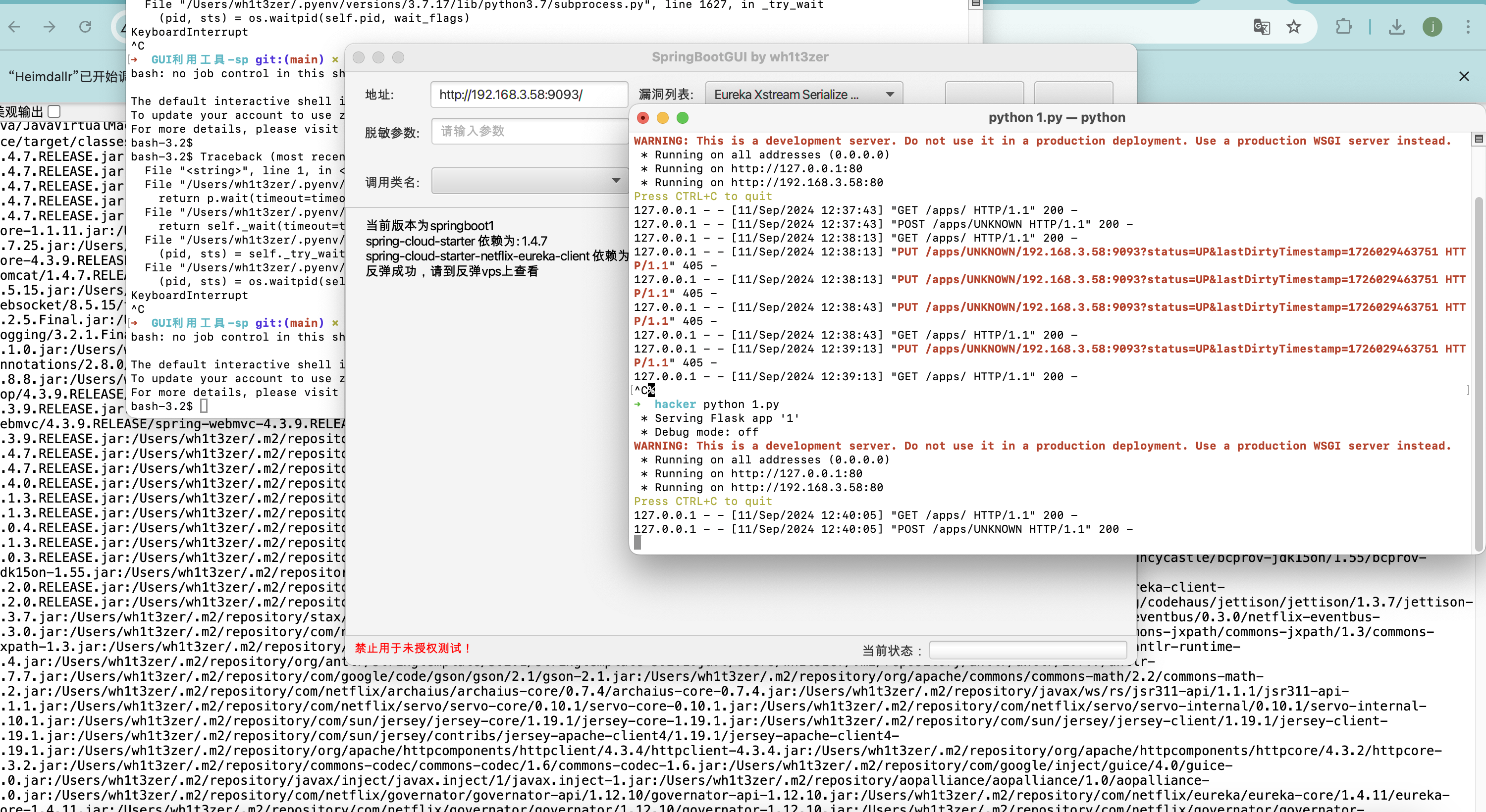Screen dimensions: 1486x812
Task: Open the Google Translate page icon
Action: (x=1262, y=27)
